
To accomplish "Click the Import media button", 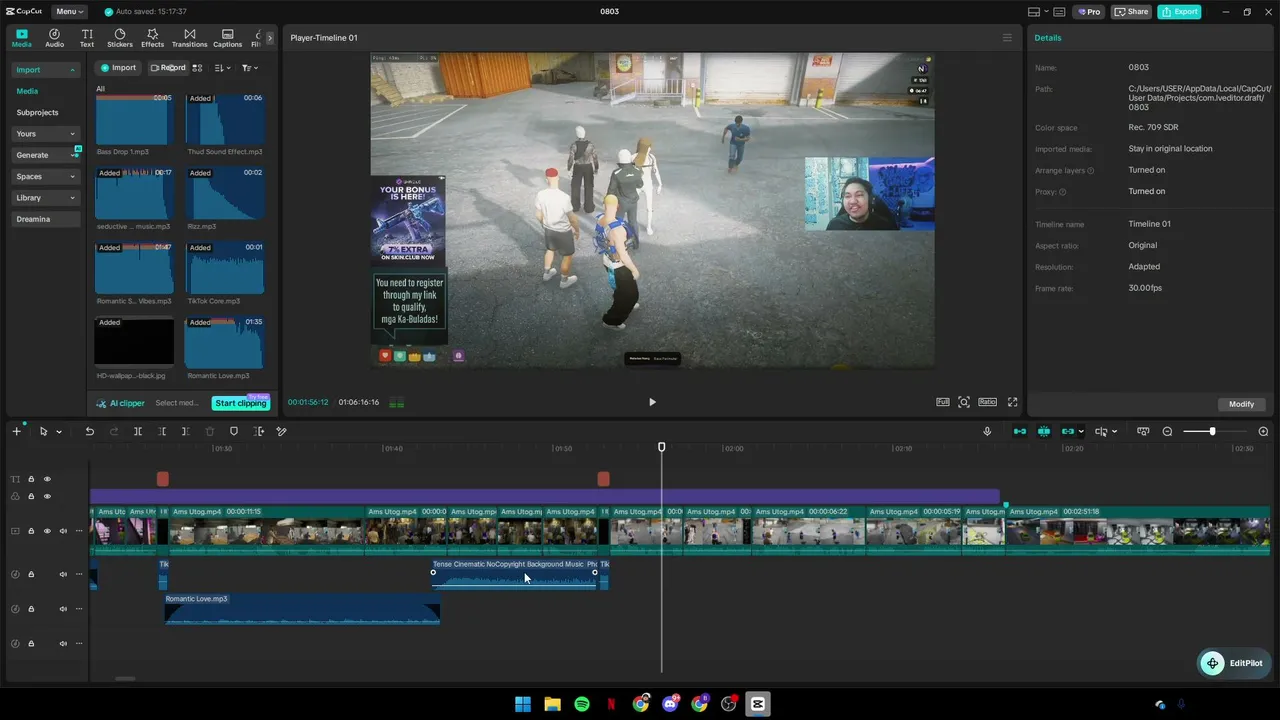I will [x=118, y=68].
